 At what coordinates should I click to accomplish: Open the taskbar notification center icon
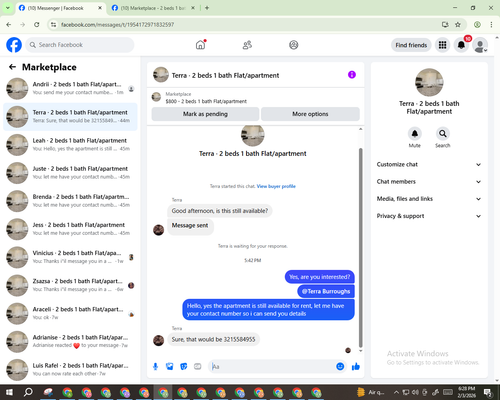(488, 392)
